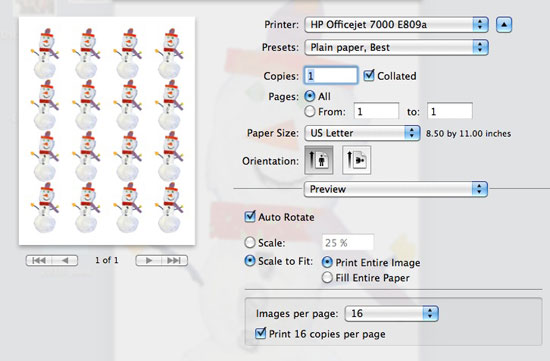Viewport: 550px width, 361px height.
Task: Open the Paper Size dropdown US Letter
Action: tap(362, 133)
